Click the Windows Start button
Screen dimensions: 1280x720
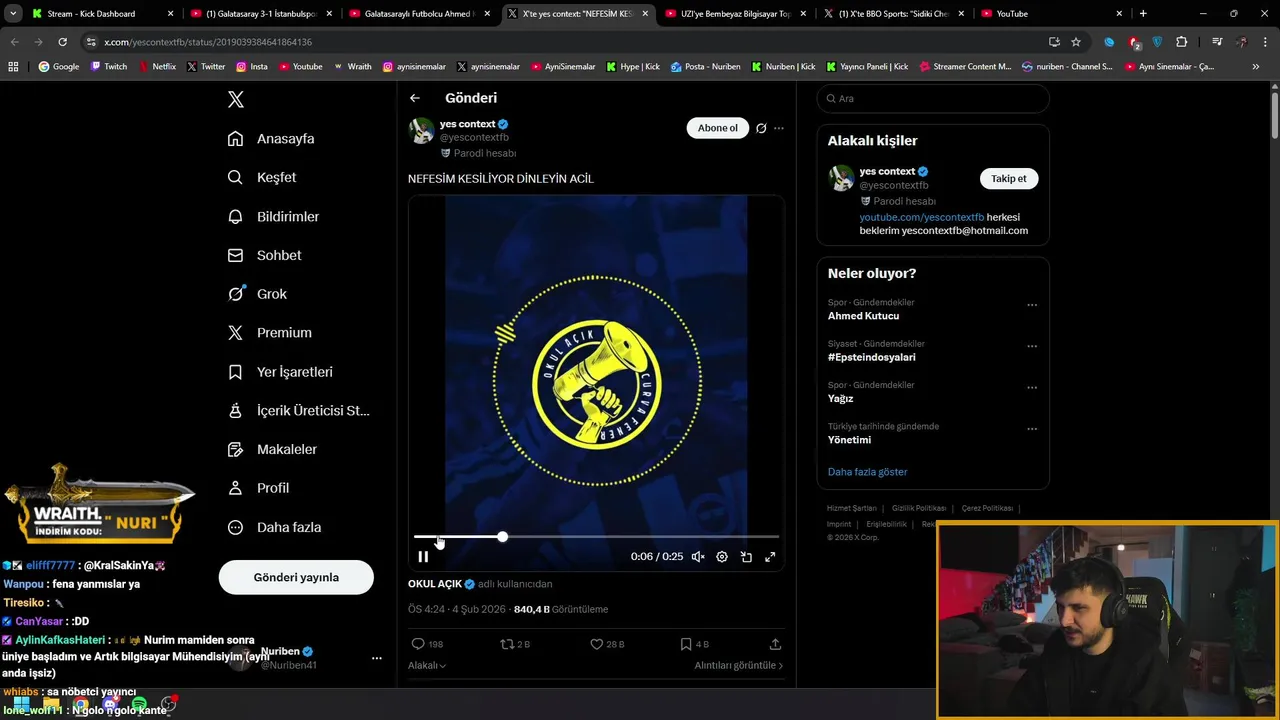pyautogui.click(x=20, y=706)
